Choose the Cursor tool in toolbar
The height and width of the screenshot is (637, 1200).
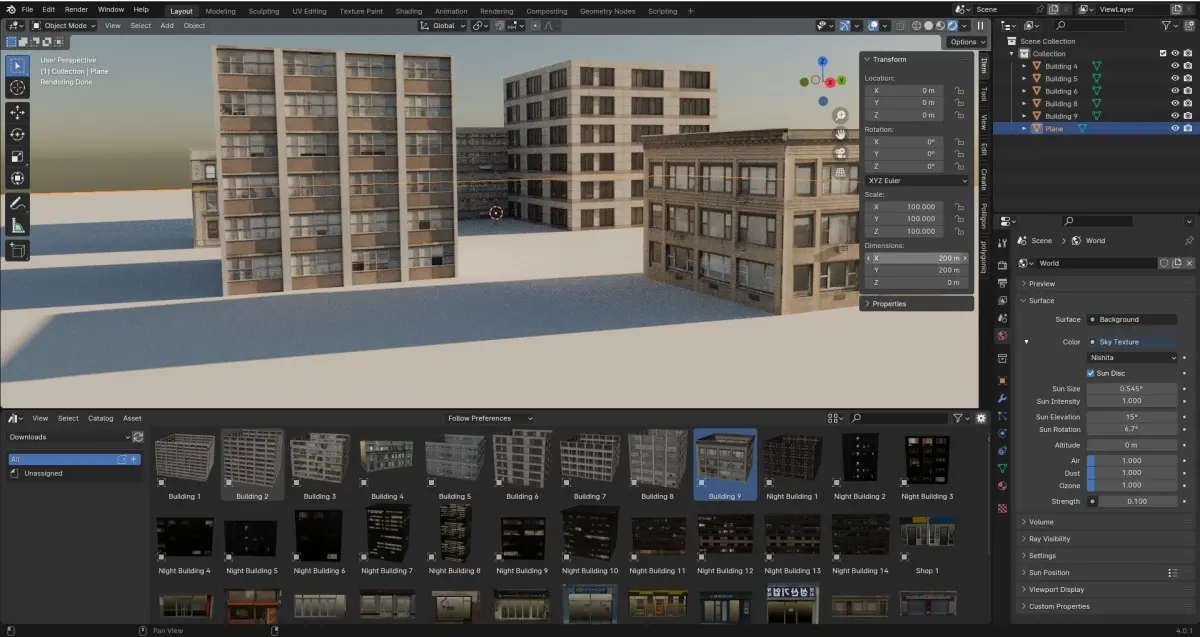tap(17, 87)
